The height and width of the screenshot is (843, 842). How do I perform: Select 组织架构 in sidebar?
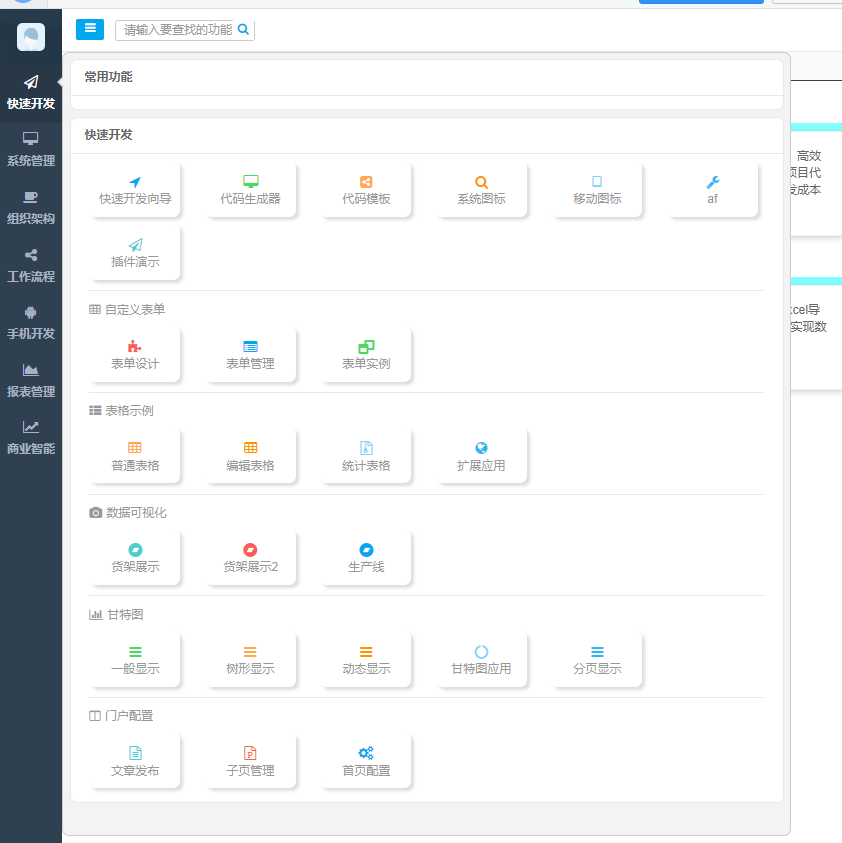click(x=31, y=208)
